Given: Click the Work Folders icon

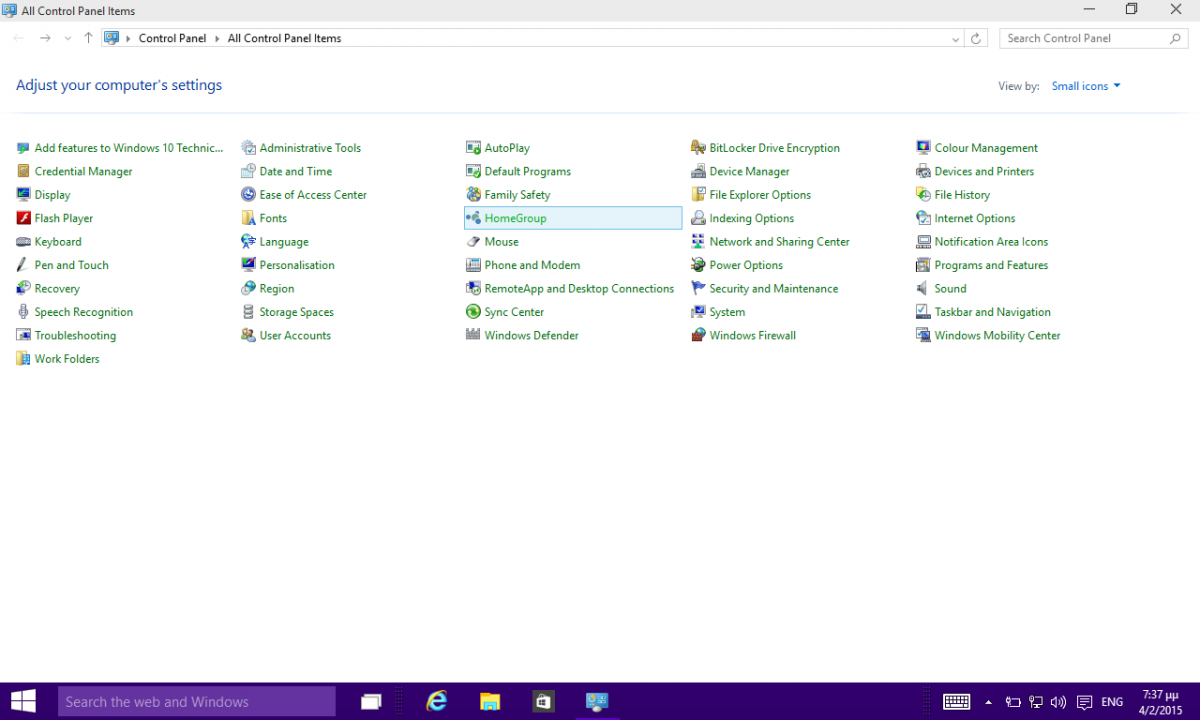Looking at the screenshot, I should click(x=23, y=359).
